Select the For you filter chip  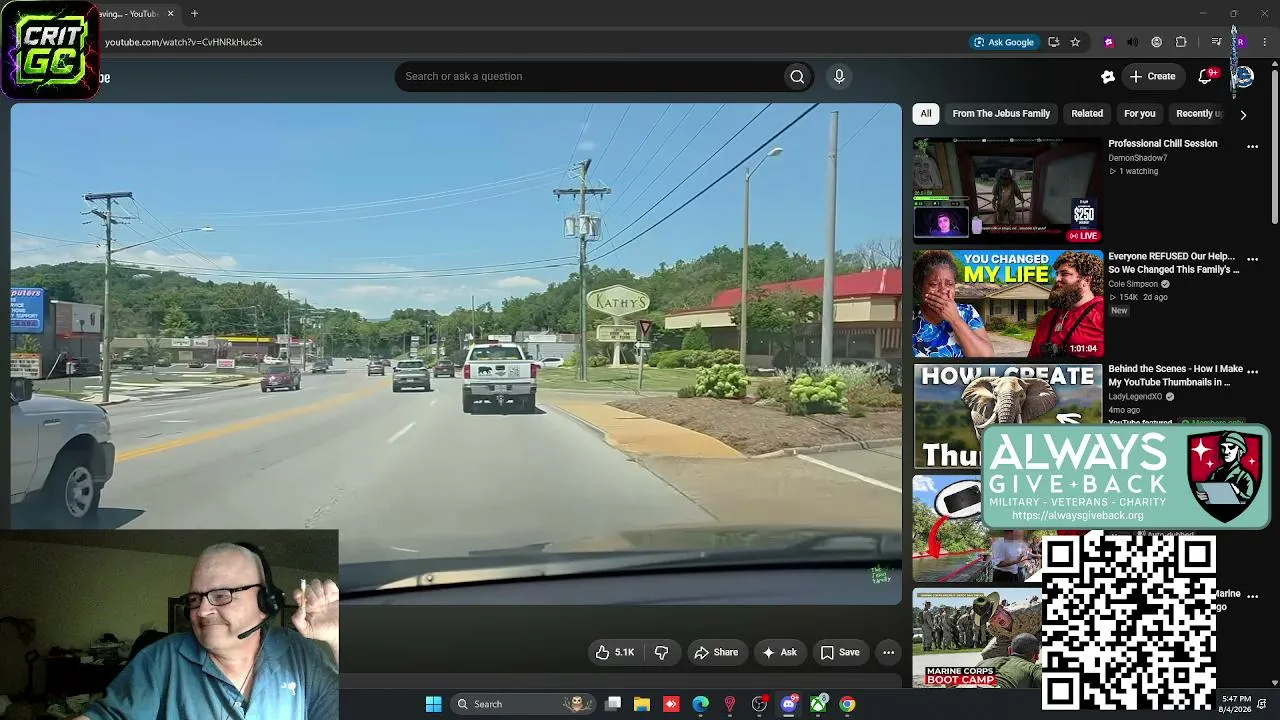(1139, 114)
